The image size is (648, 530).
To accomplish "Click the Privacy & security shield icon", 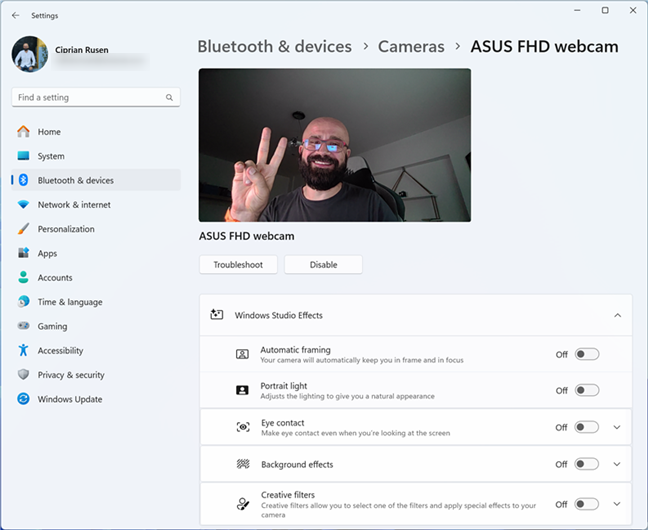I will click(x=24, y=375).
